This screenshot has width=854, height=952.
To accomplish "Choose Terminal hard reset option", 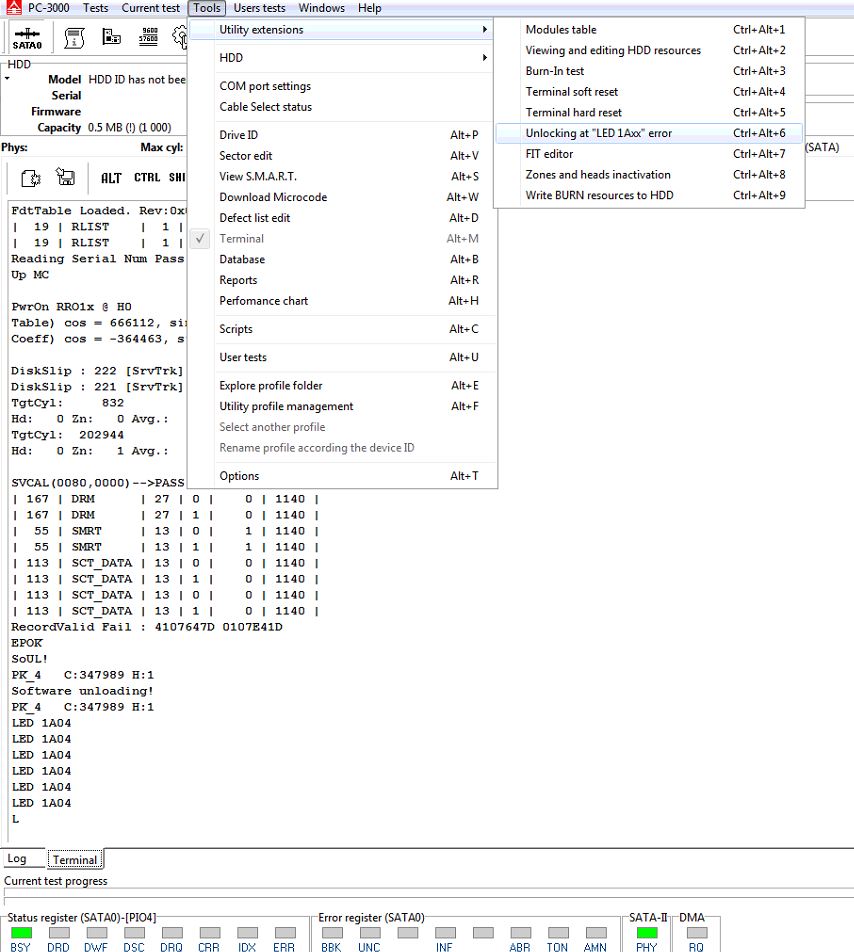I will coord(573,112).
